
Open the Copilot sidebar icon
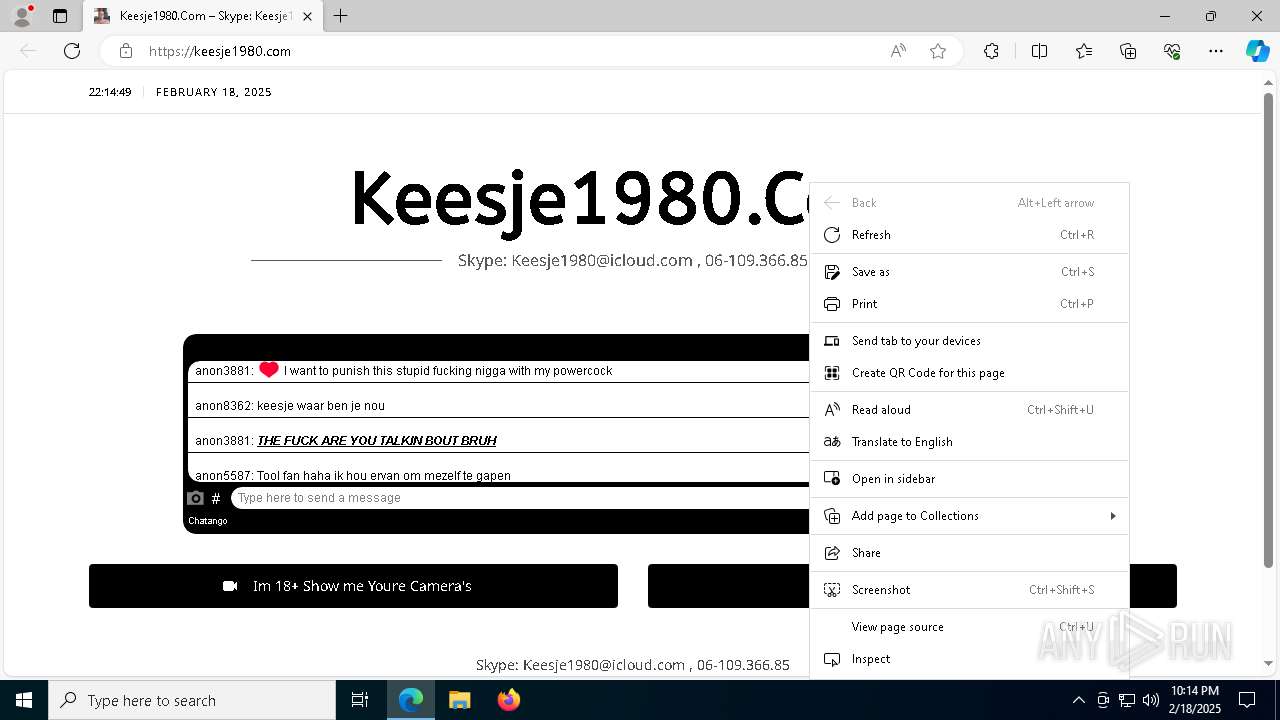click(1257, 51)
